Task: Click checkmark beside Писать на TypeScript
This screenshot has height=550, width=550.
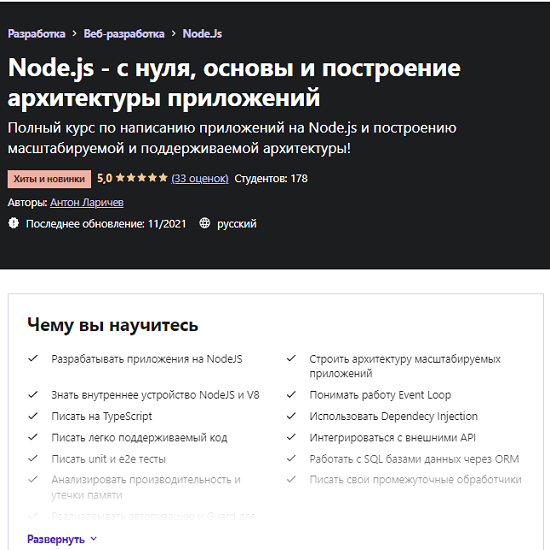Action: click(33, 416)
